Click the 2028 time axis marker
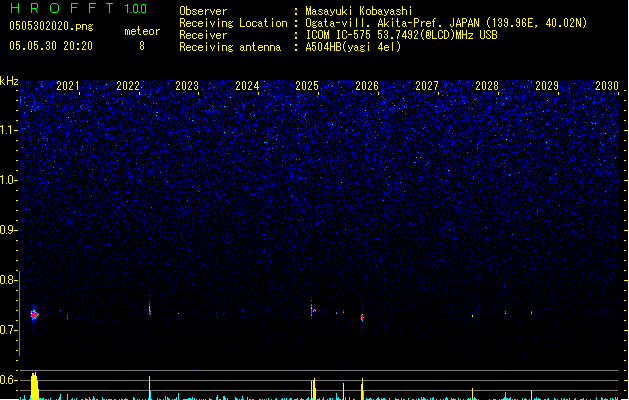The image size is (629, 400). tap(487, 86)
